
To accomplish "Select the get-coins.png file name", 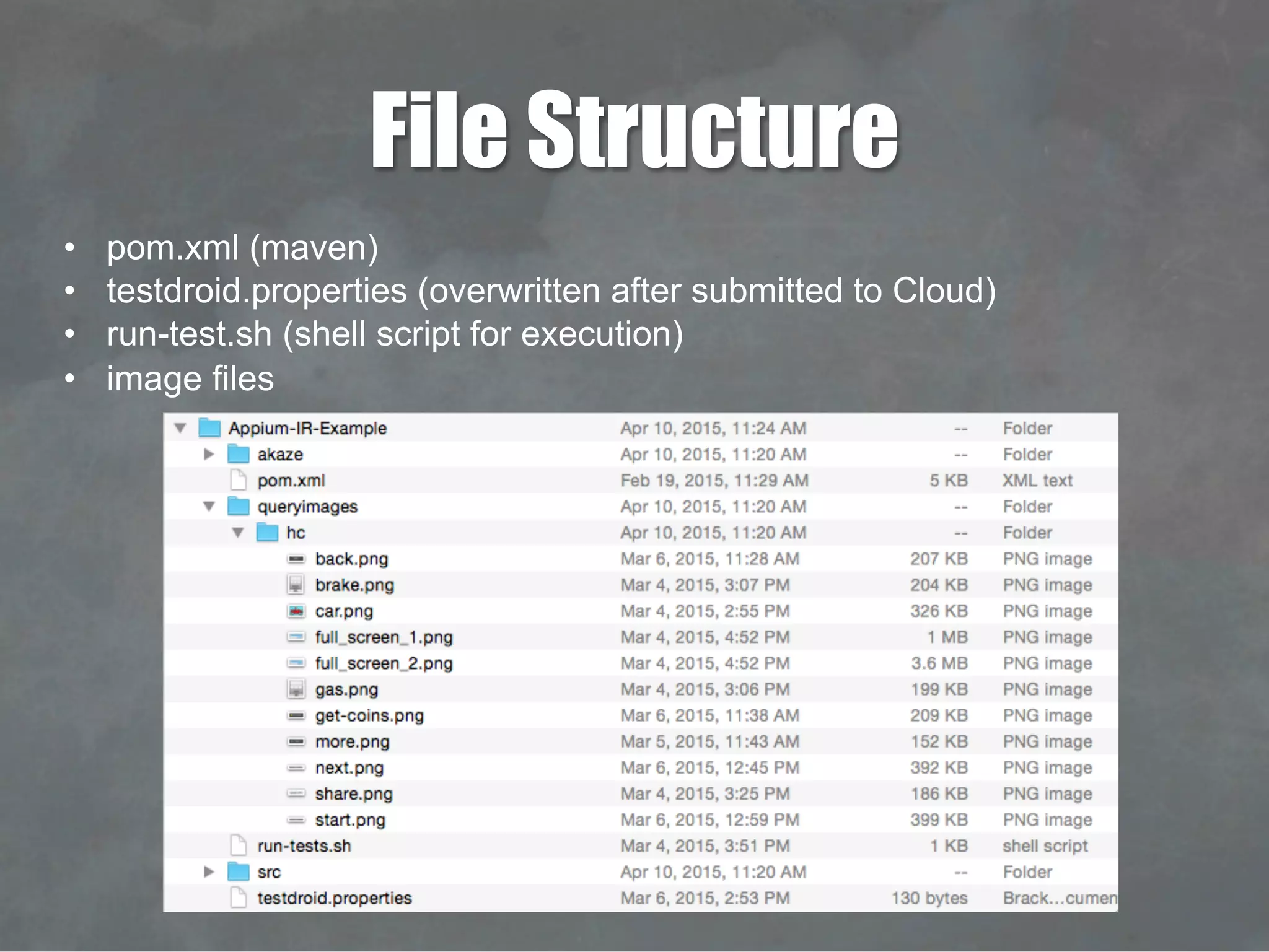I will point(369,716).
